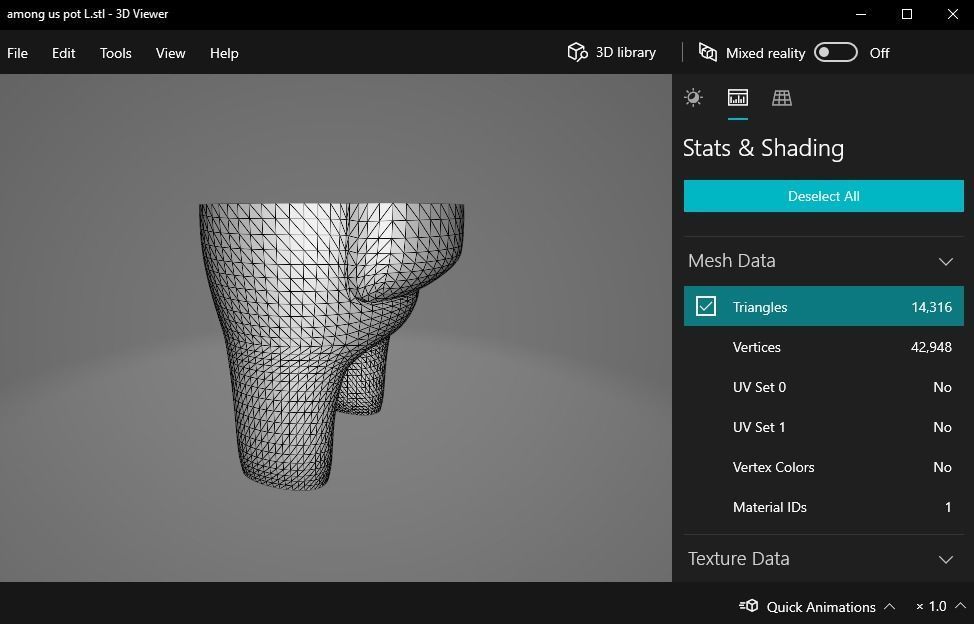
Task: Open the Grid & Views tab icon
Action: coord(782,97)
